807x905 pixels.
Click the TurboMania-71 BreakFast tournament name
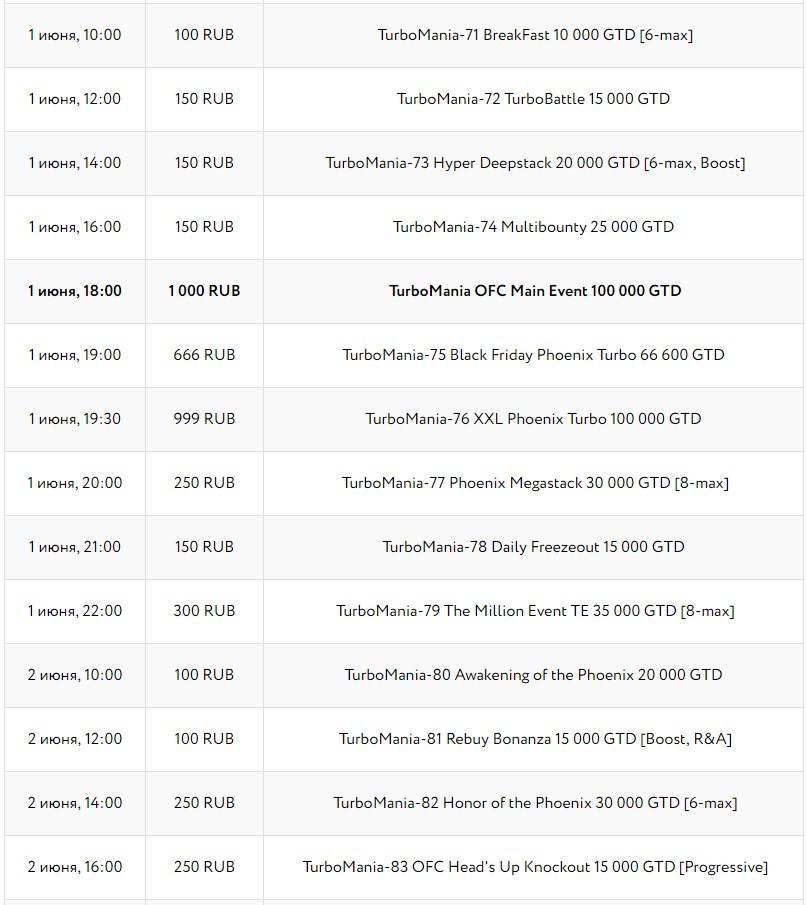click(535, 35)
